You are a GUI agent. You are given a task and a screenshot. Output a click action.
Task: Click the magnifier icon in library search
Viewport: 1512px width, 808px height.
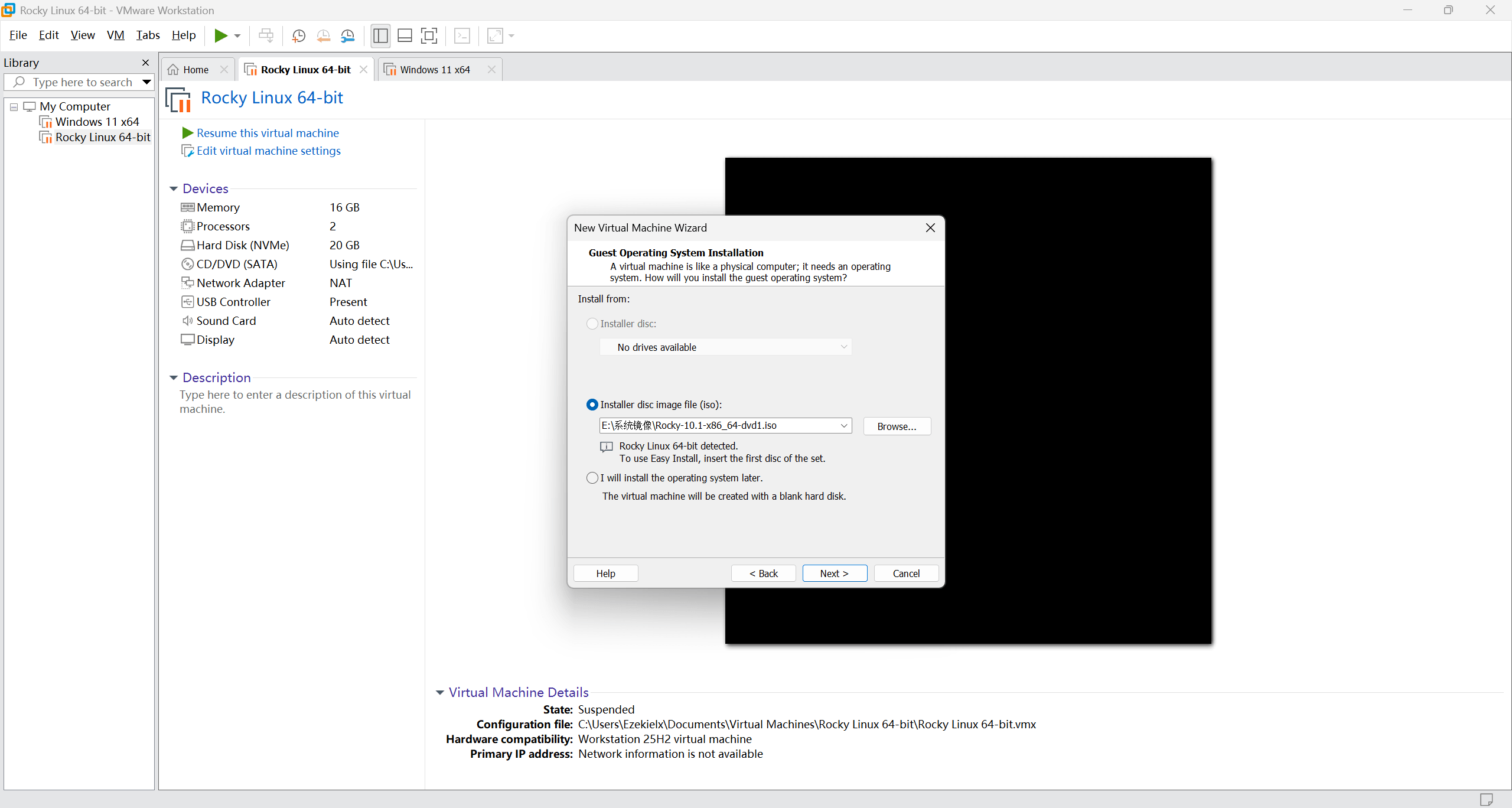[x=19, y=82]
